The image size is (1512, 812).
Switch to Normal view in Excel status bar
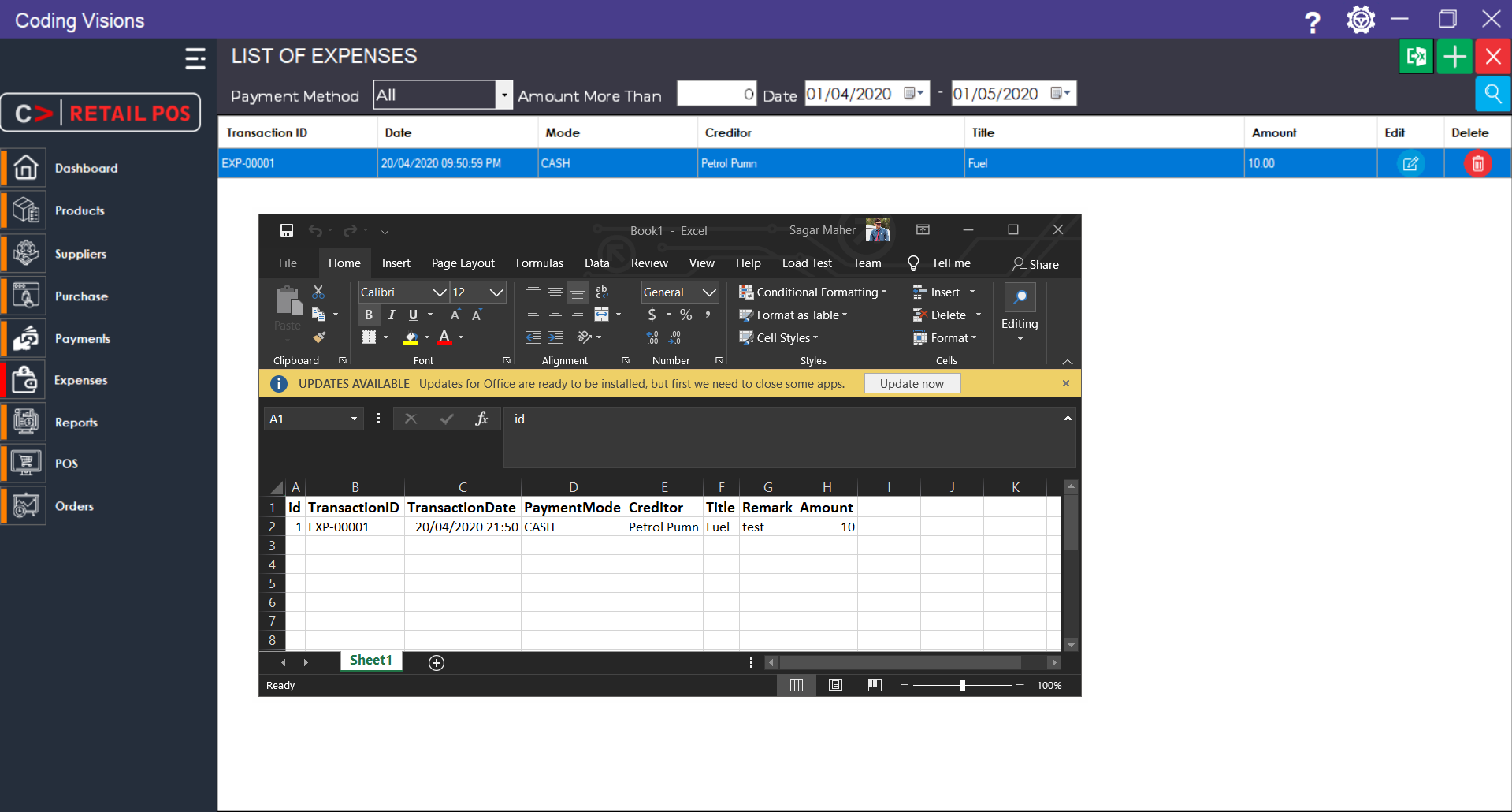797,685
